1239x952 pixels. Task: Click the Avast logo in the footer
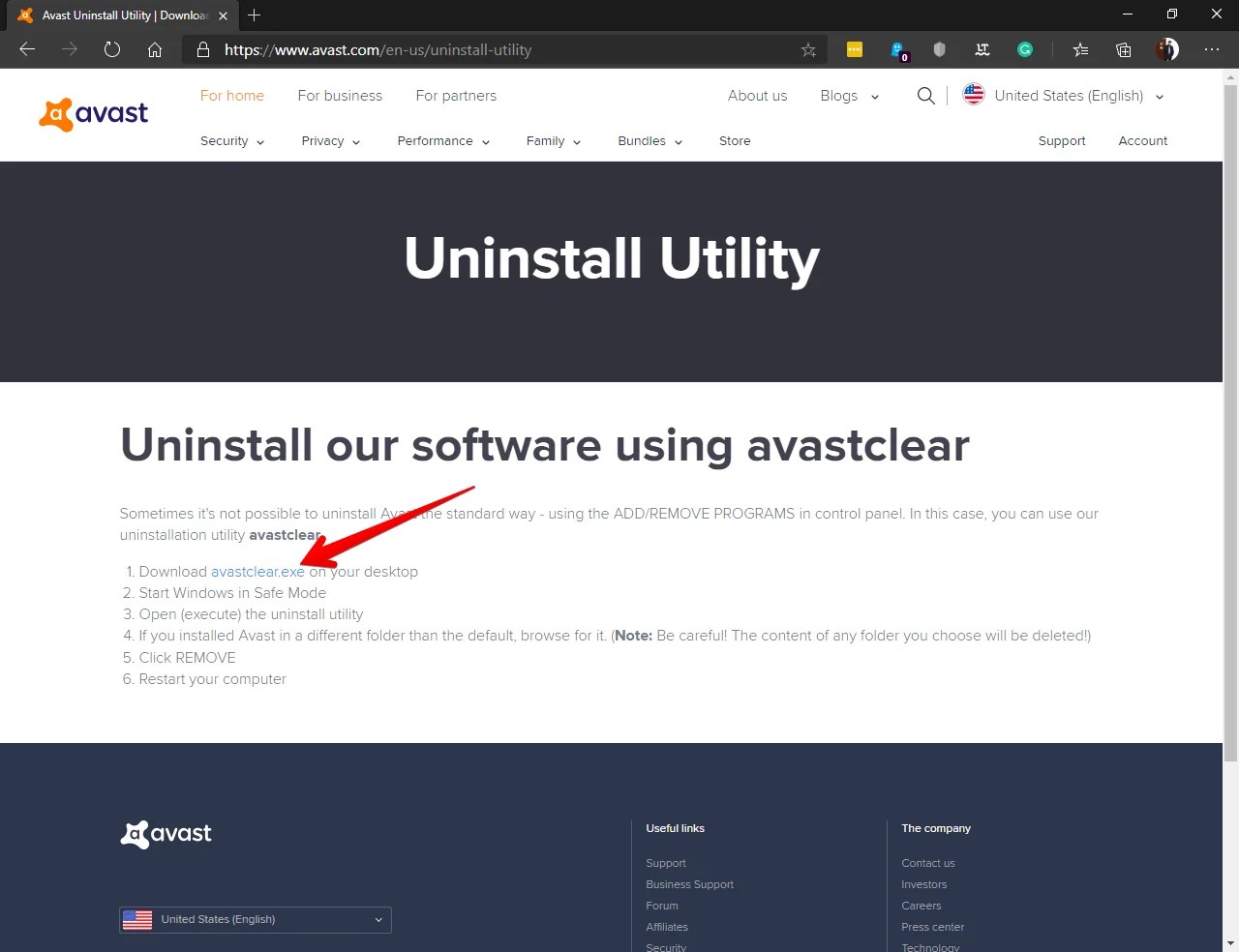tap(166, 834)
